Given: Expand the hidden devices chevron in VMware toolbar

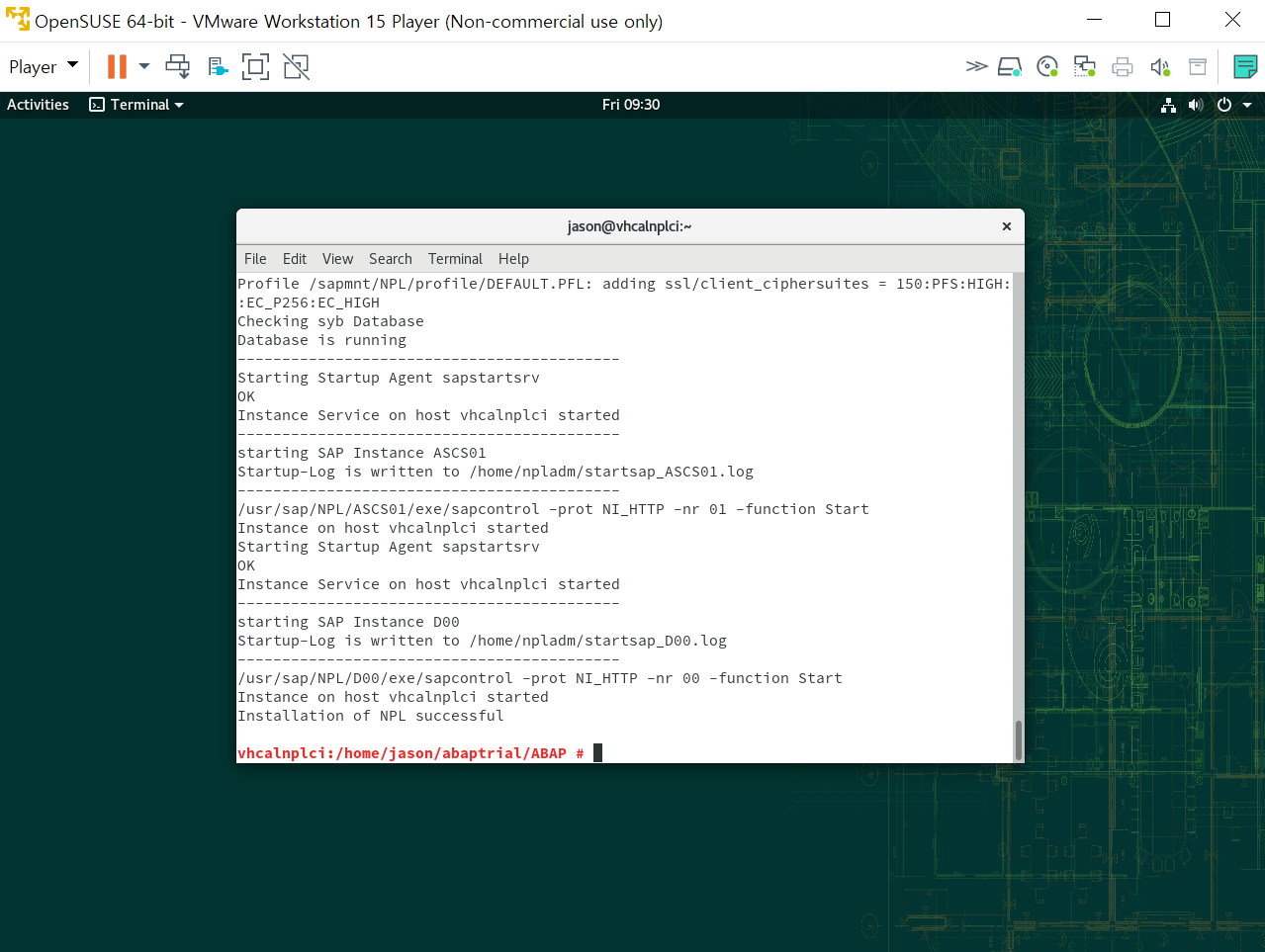Looking at the screenshot, I should pyautogui.click(x=976, y=66).
